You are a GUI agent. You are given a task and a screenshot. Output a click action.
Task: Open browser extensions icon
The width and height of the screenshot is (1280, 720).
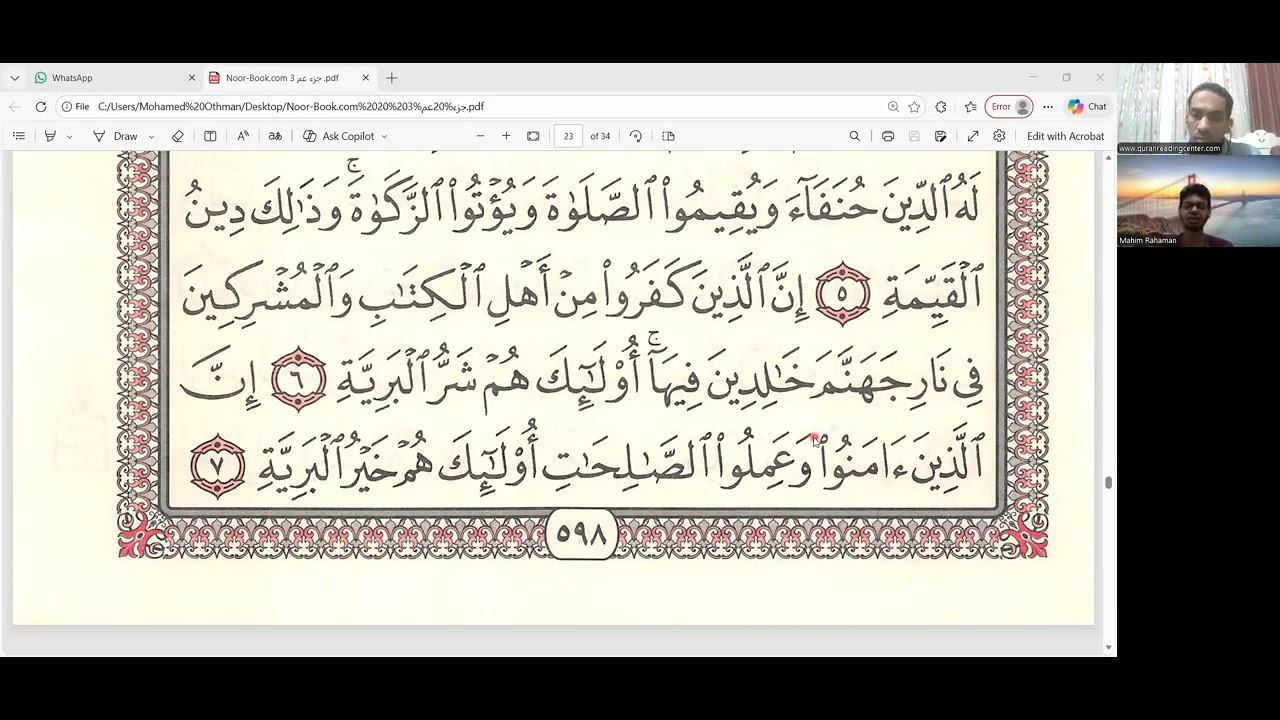tap(941, 106)
